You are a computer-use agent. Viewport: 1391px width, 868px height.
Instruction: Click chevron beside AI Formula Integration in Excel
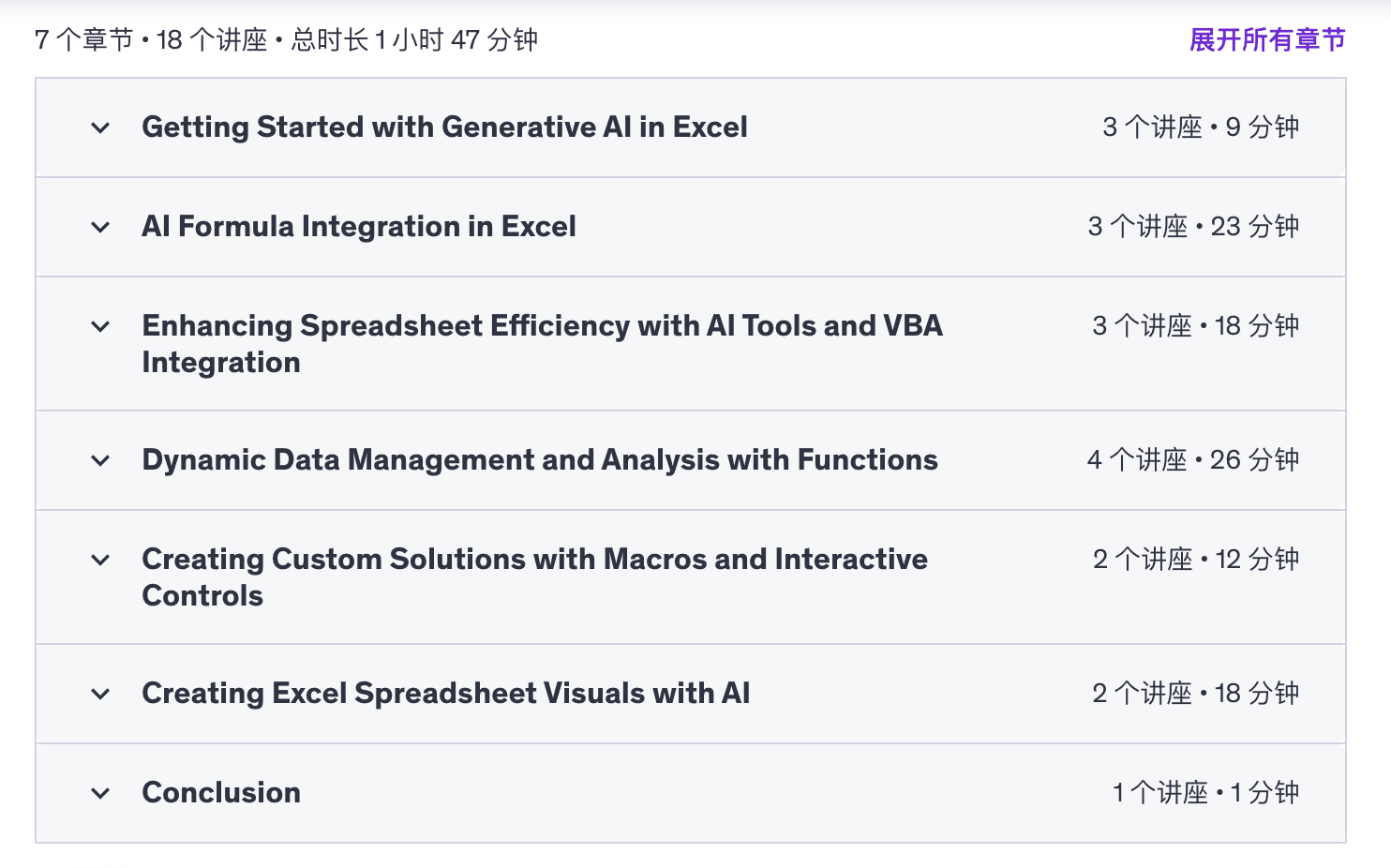(100, 227)
